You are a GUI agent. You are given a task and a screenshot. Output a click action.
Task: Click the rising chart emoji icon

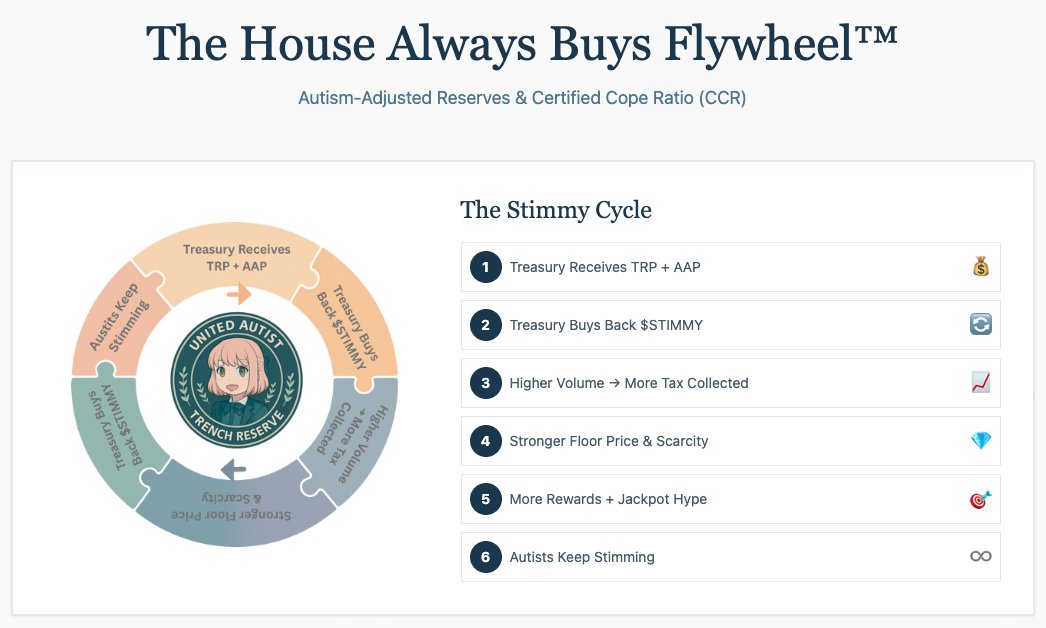tap(980, 383)
